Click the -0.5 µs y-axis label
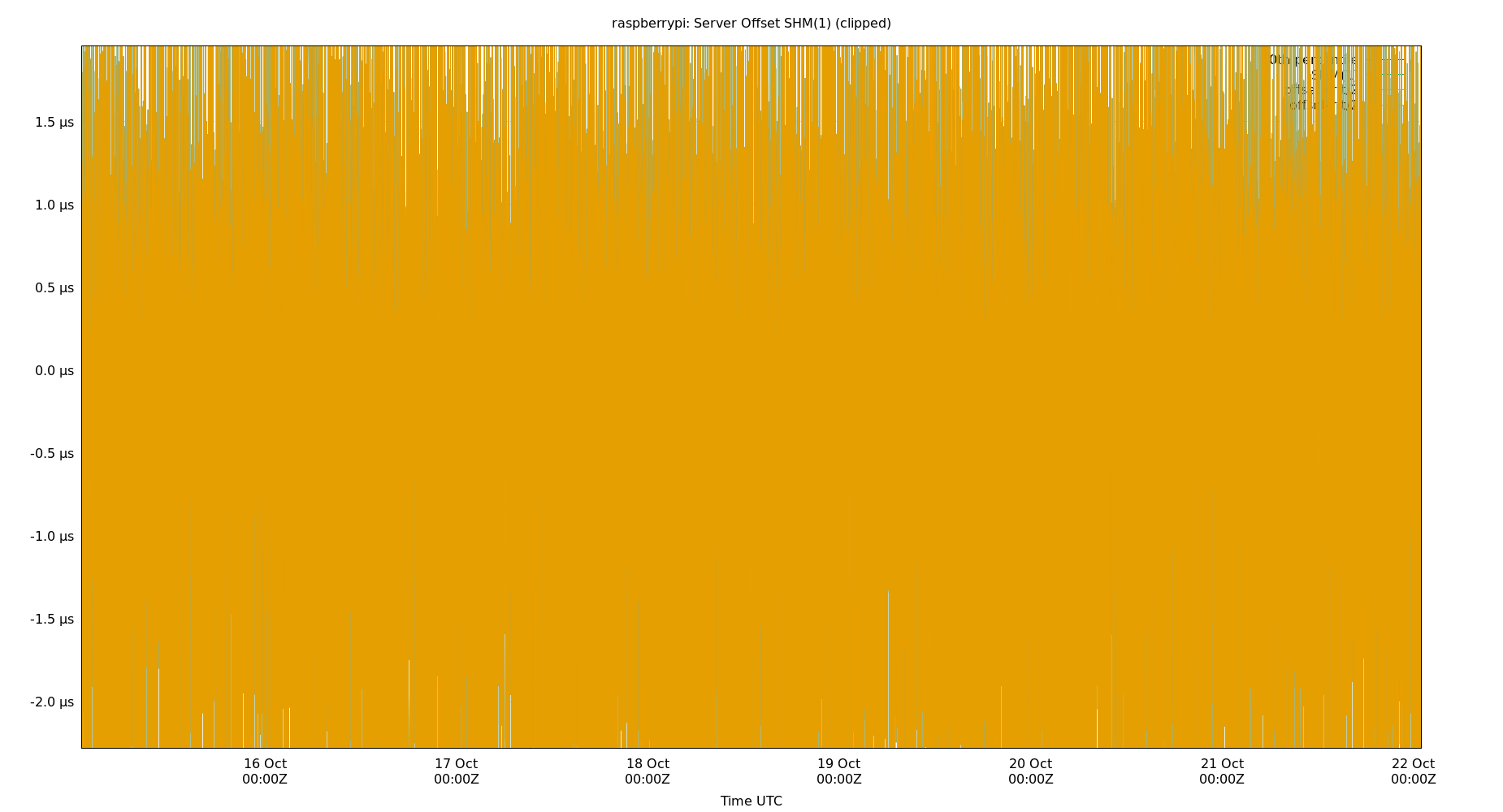 coord(52,454)
